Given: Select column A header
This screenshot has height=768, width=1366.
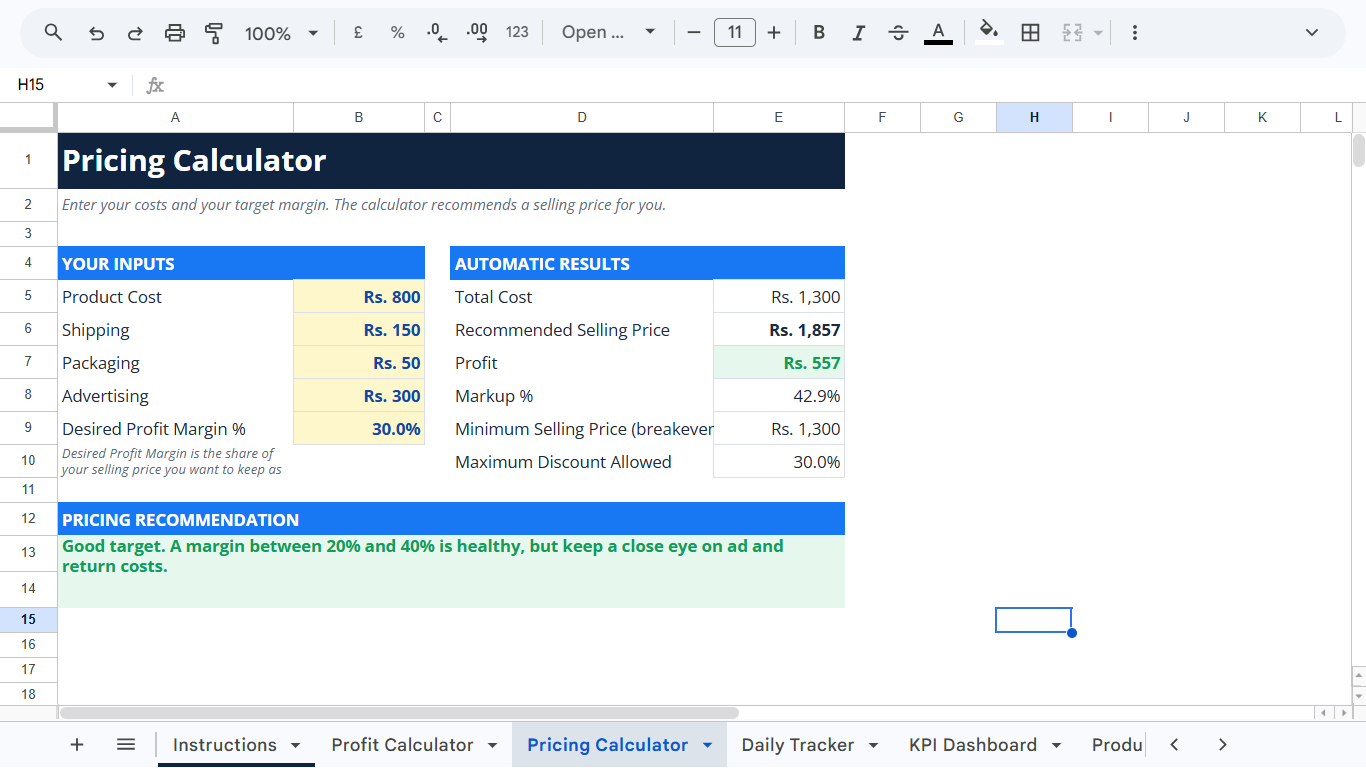Looking at the screenshot, I should click(x=175, y=118).
